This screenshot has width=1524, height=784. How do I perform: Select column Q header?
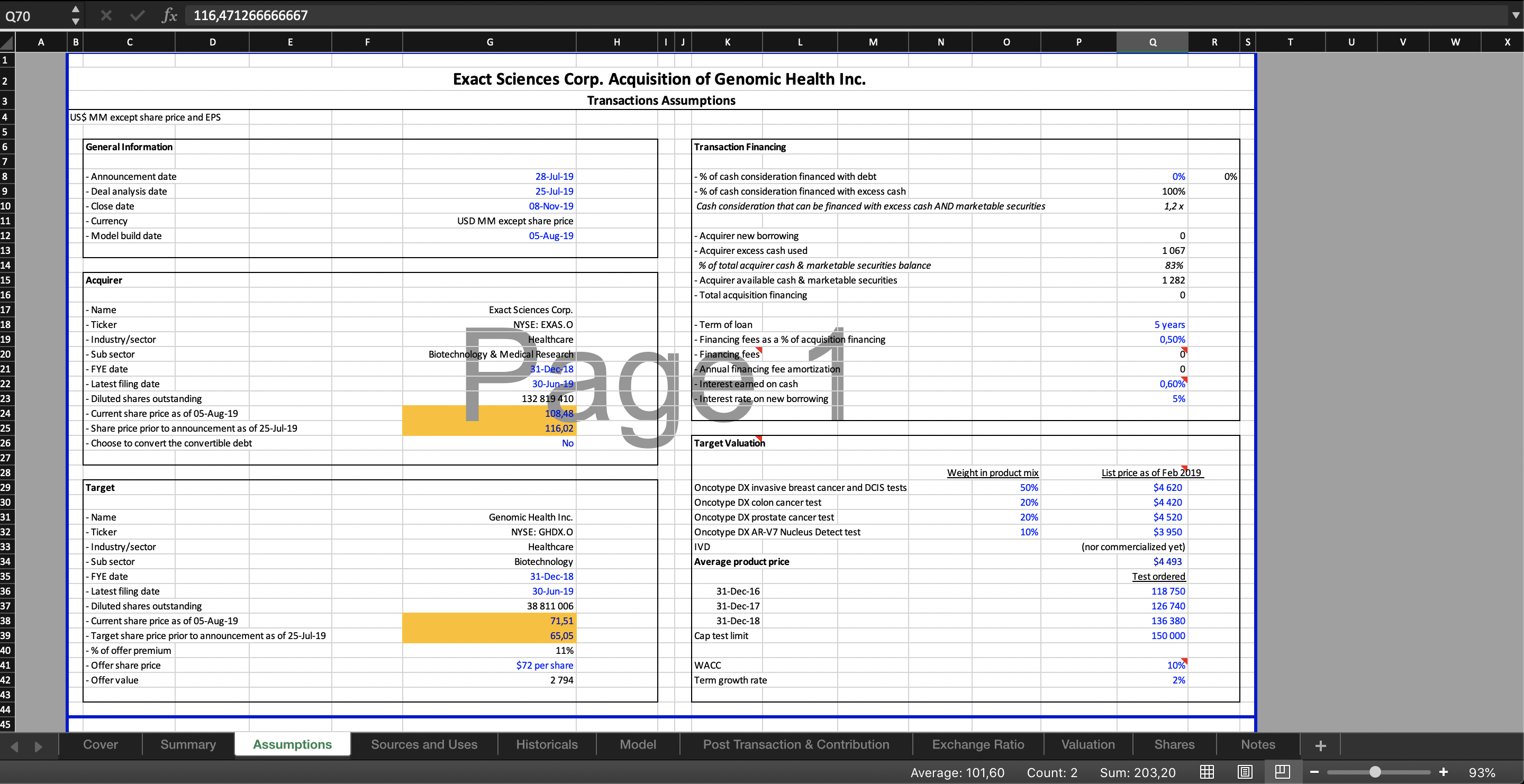click(x=1152, y=42)
